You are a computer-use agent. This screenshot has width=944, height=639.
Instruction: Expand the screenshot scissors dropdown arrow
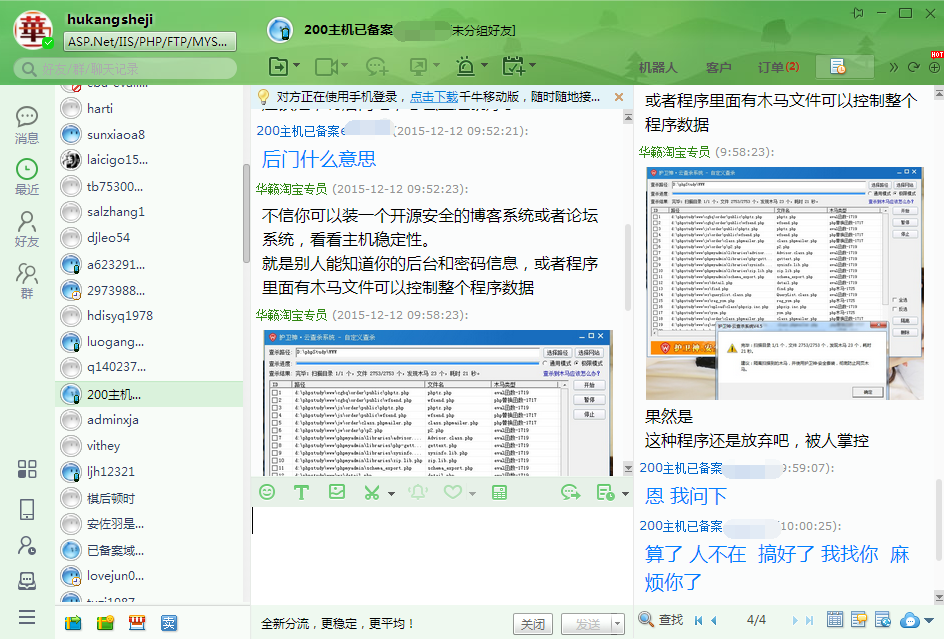tap(391, 494)
